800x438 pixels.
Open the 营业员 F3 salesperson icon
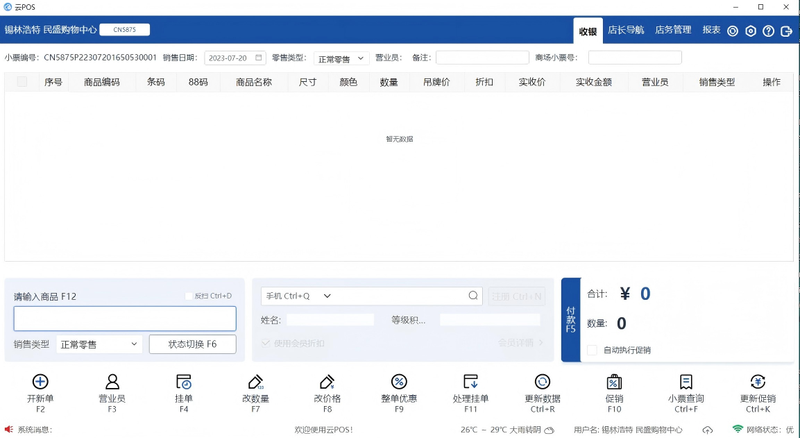(112, 382)
